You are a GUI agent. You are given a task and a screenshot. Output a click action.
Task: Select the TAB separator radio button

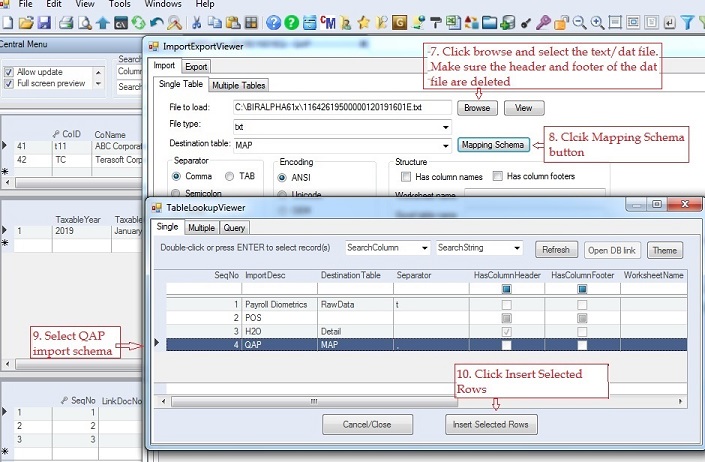(x=229, y=176)
